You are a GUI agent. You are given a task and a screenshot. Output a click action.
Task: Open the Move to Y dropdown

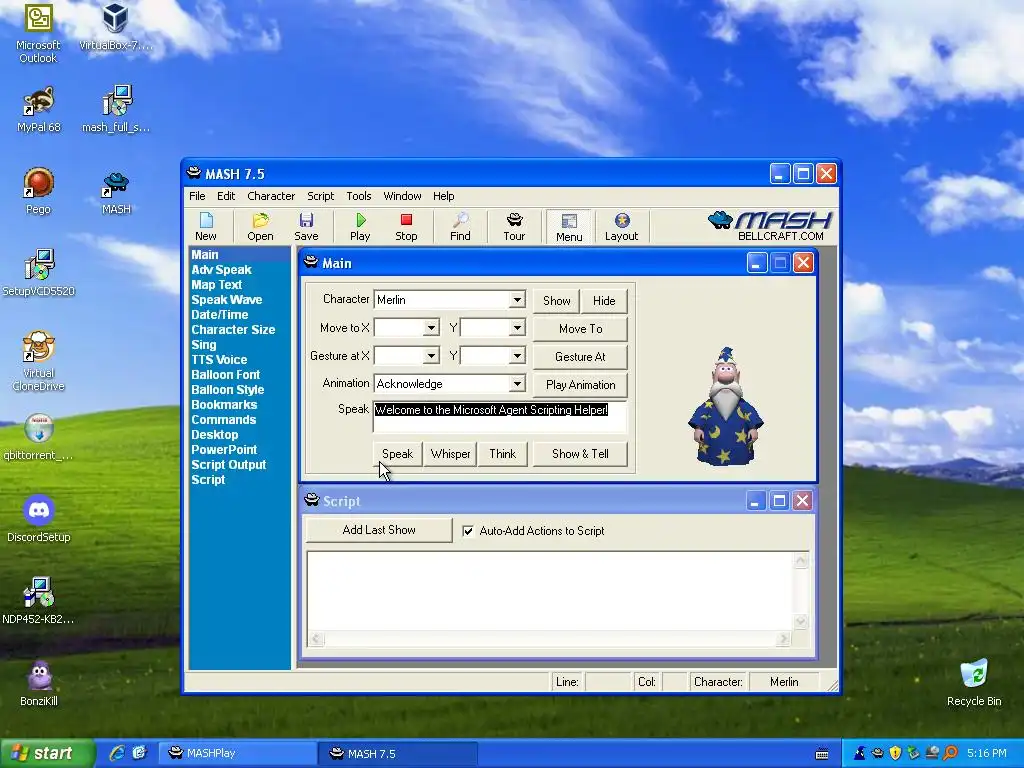point(517,328)
